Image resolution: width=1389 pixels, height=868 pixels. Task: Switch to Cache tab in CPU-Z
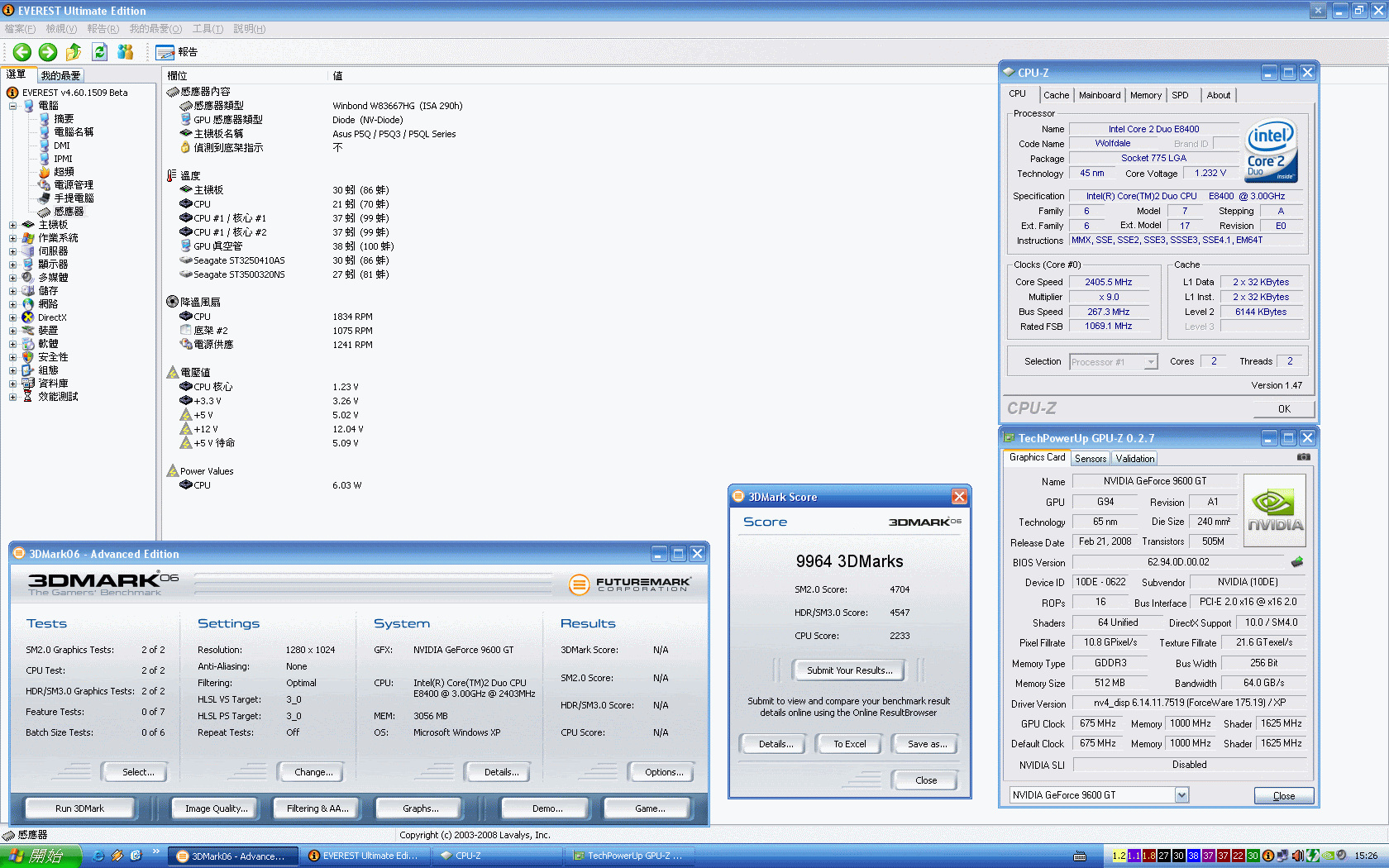pyautogui.click(x=1056, y=95)
